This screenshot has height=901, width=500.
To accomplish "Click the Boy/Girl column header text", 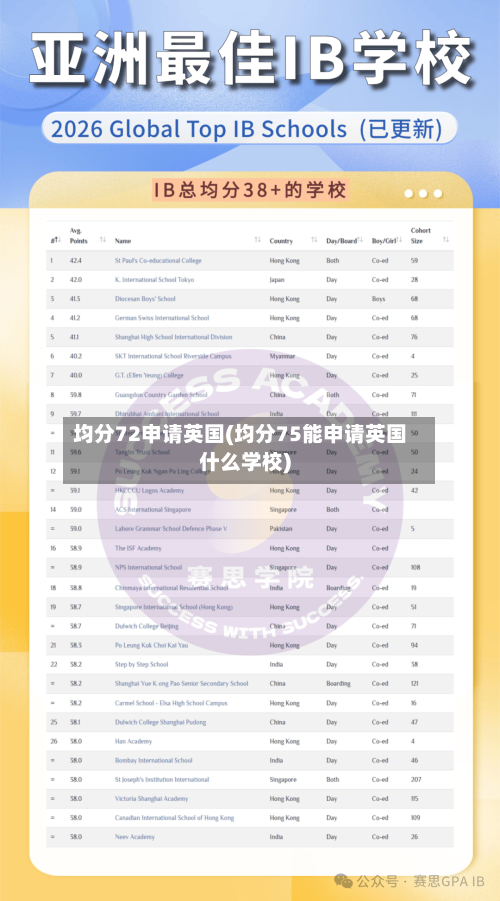I will tap(384, 241).
